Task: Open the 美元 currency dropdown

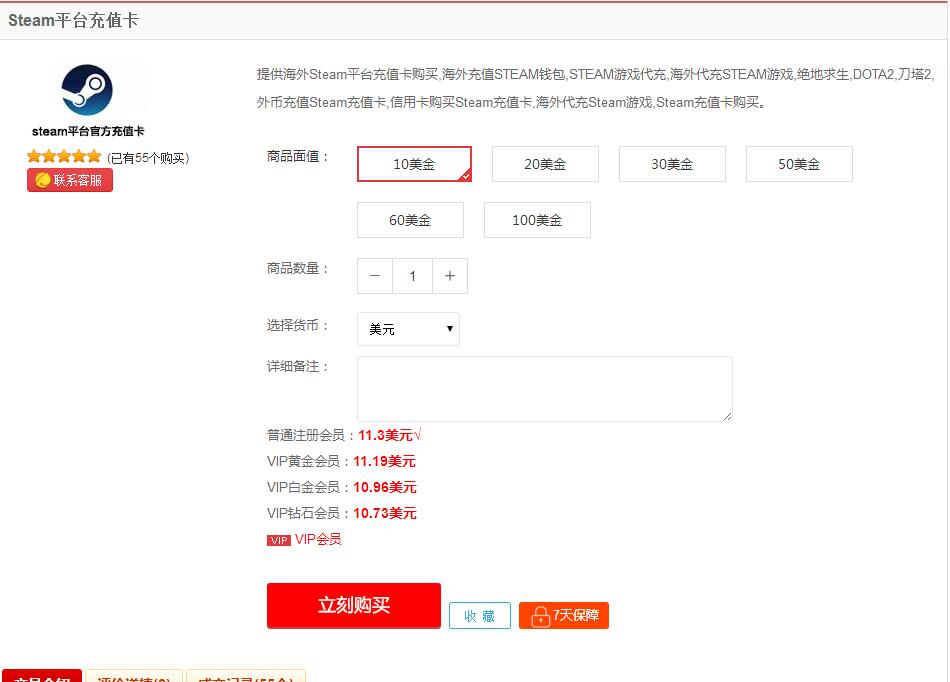Action: coord(408,329)
